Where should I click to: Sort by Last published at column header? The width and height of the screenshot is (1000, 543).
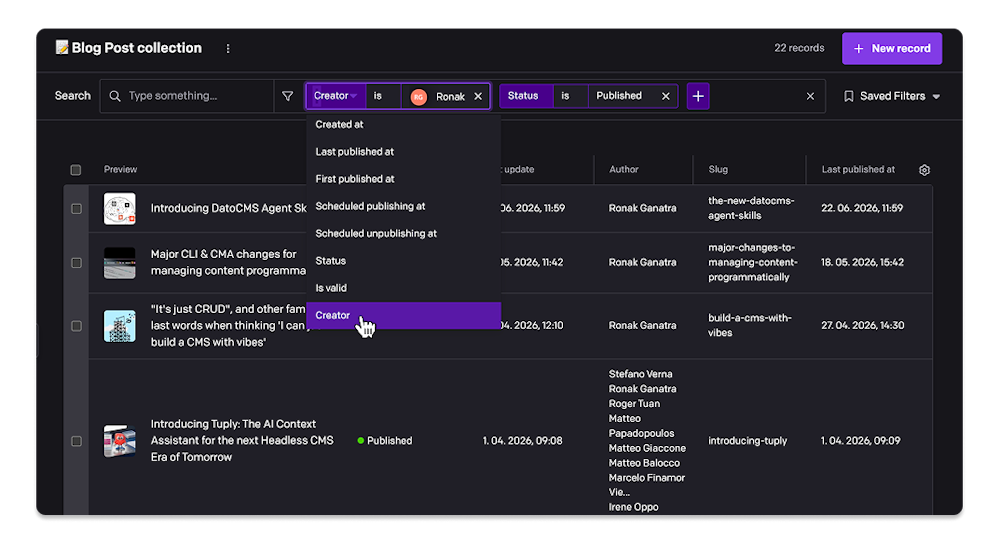click(858, 170)
